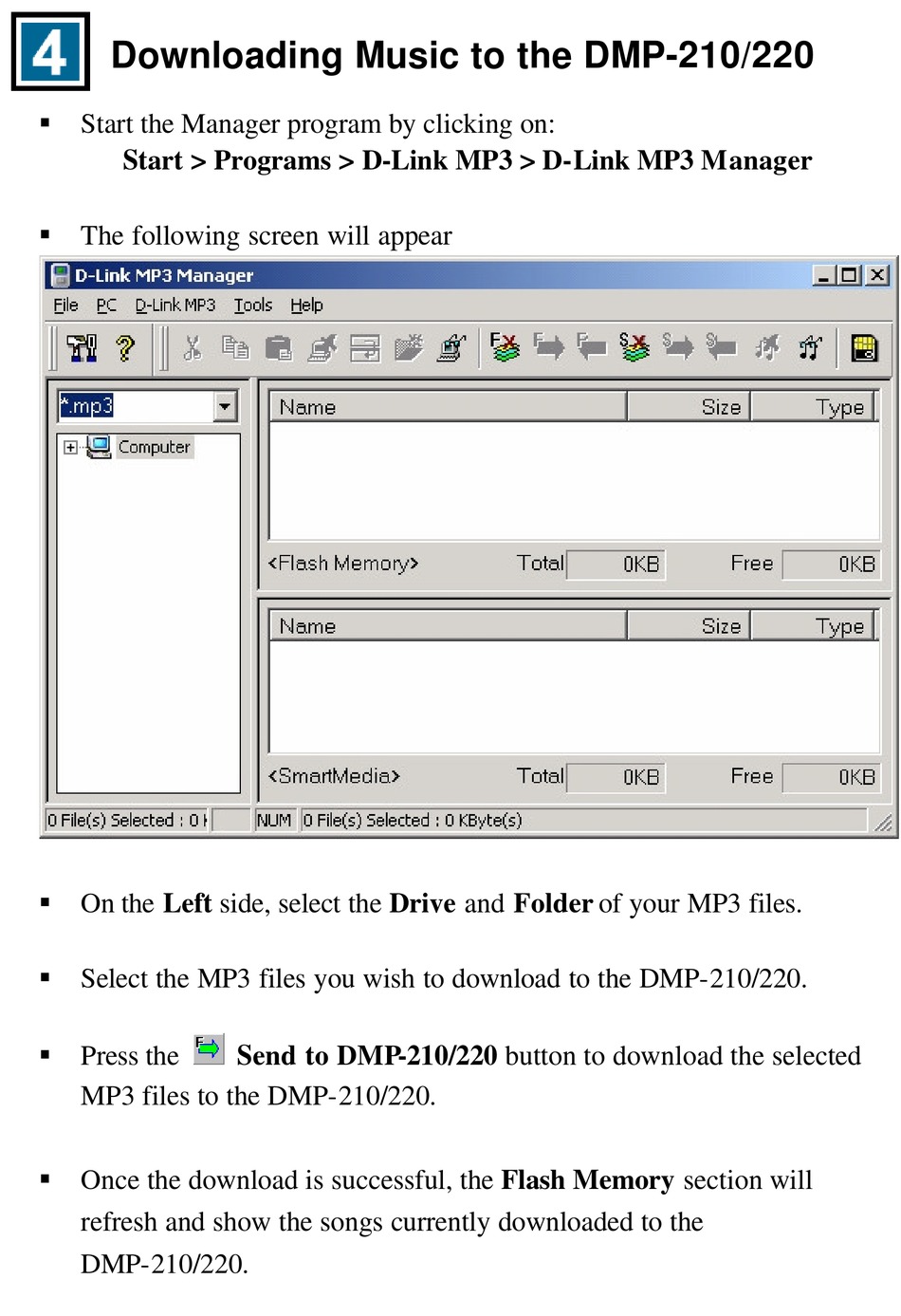Click the greyed Rename form icon

[365, 348]
